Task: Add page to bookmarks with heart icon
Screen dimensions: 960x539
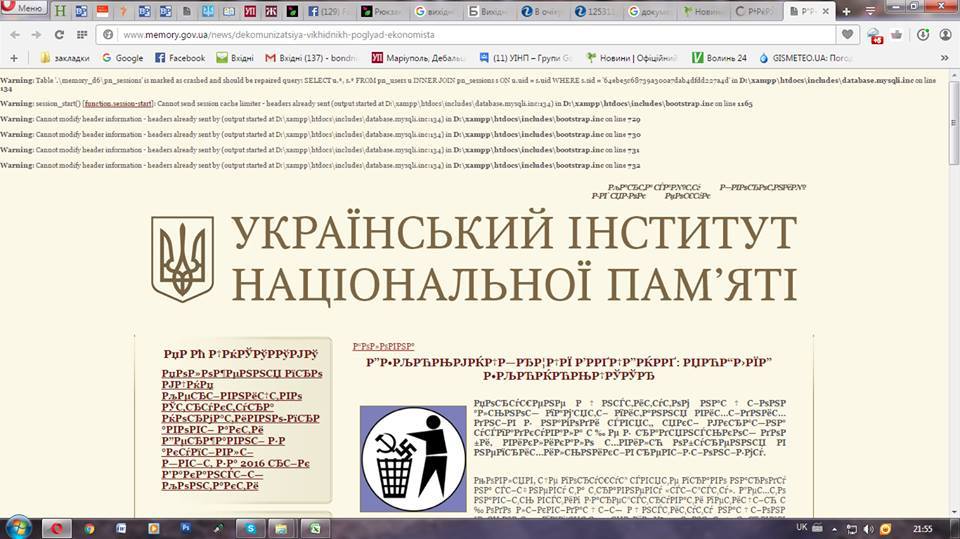Action: point(847,35)
